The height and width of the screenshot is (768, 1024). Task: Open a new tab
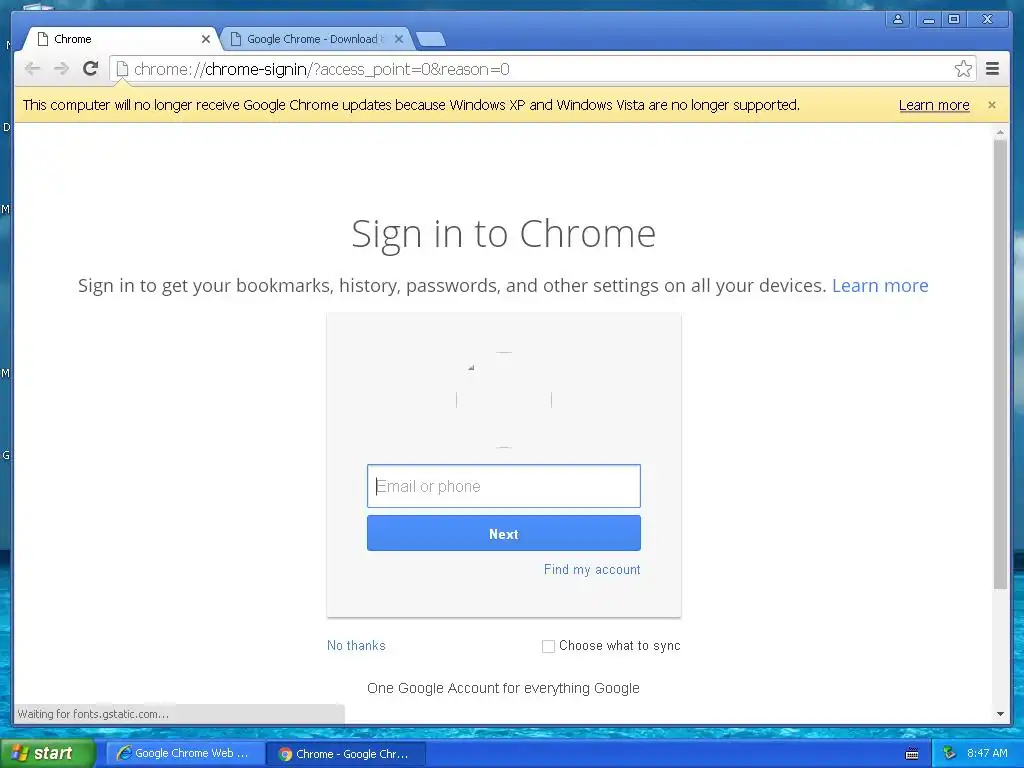point(431,39)
